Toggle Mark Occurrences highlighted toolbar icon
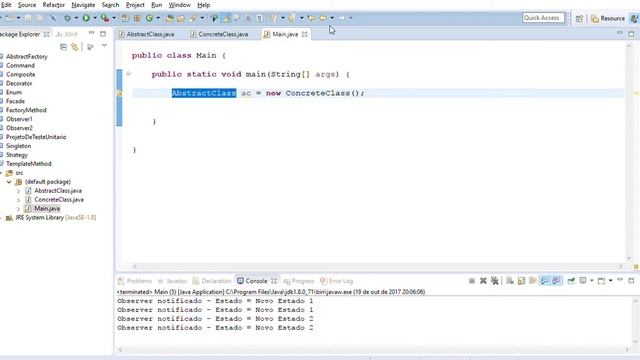 pos(227,18)
